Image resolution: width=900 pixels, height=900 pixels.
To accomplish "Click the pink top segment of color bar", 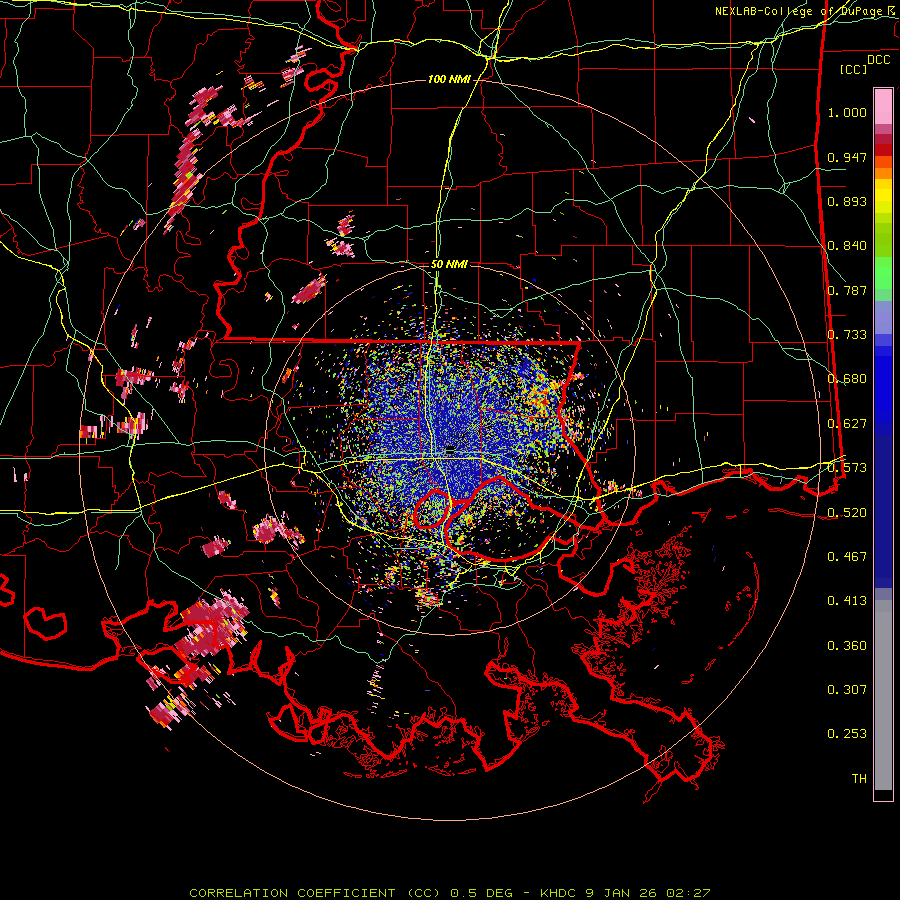I will point(883,106).
